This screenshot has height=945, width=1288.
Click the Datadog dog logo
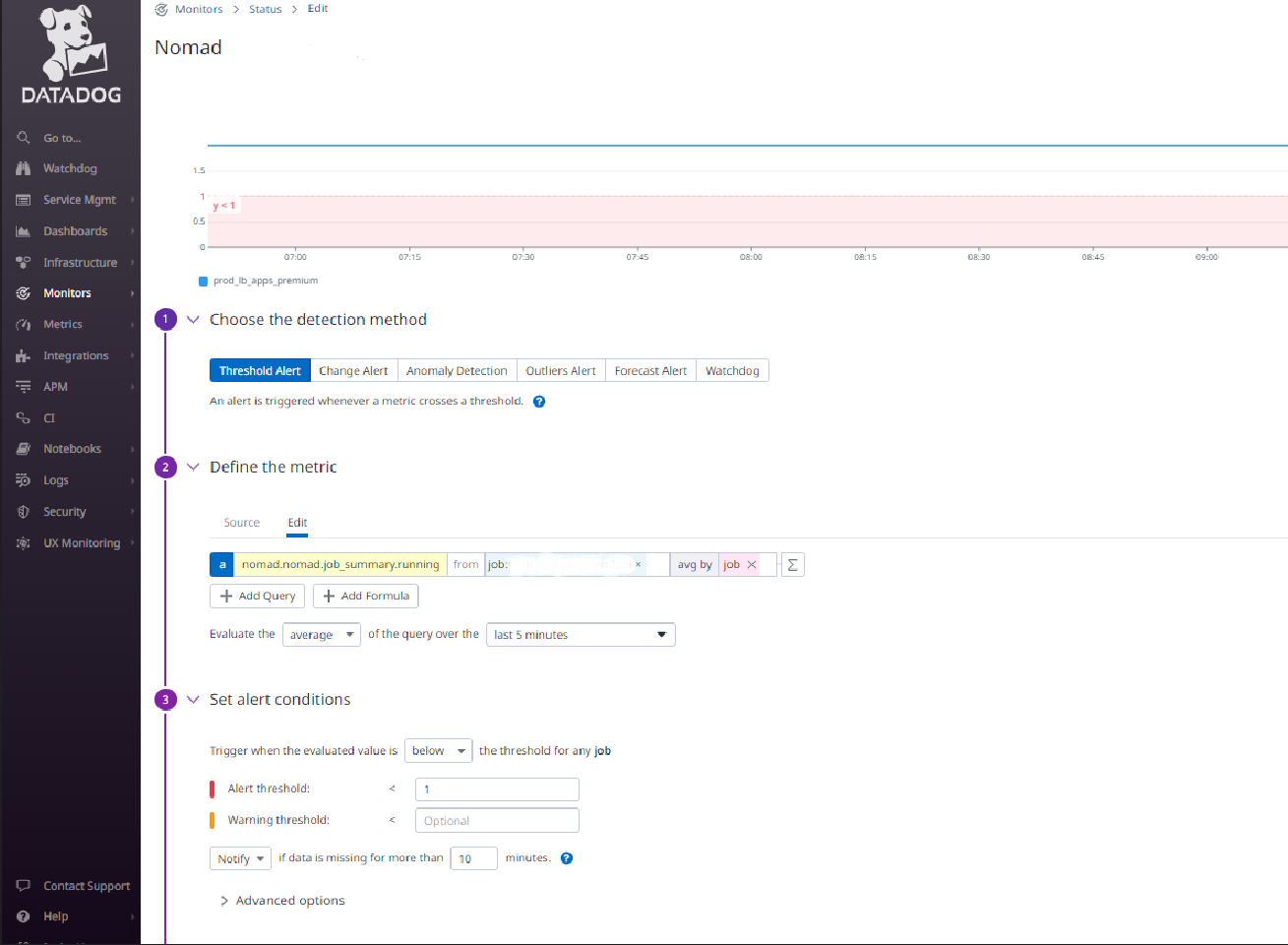(x=72, y=43)
